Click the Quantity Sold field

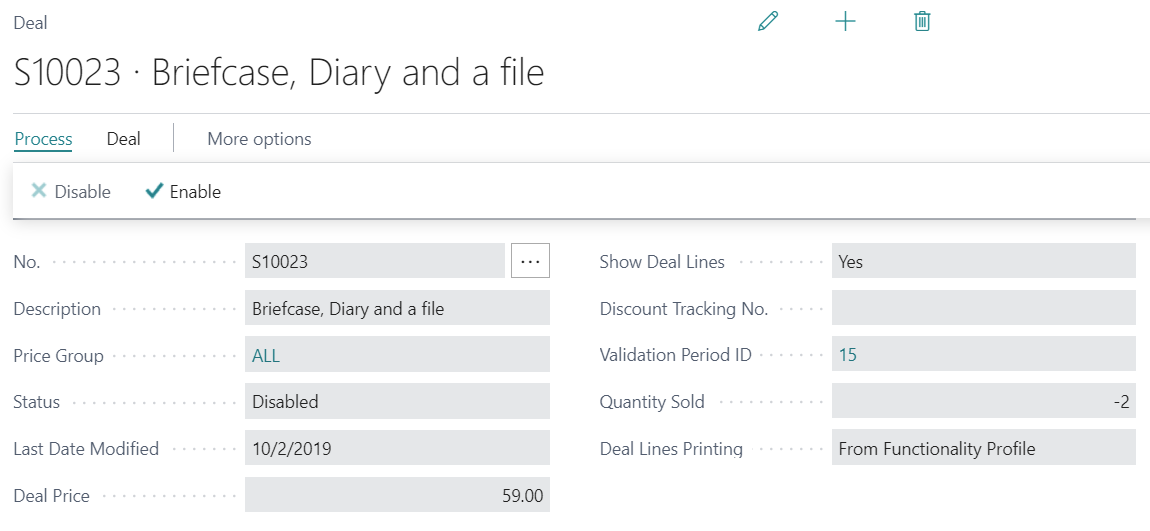point(983,402)
